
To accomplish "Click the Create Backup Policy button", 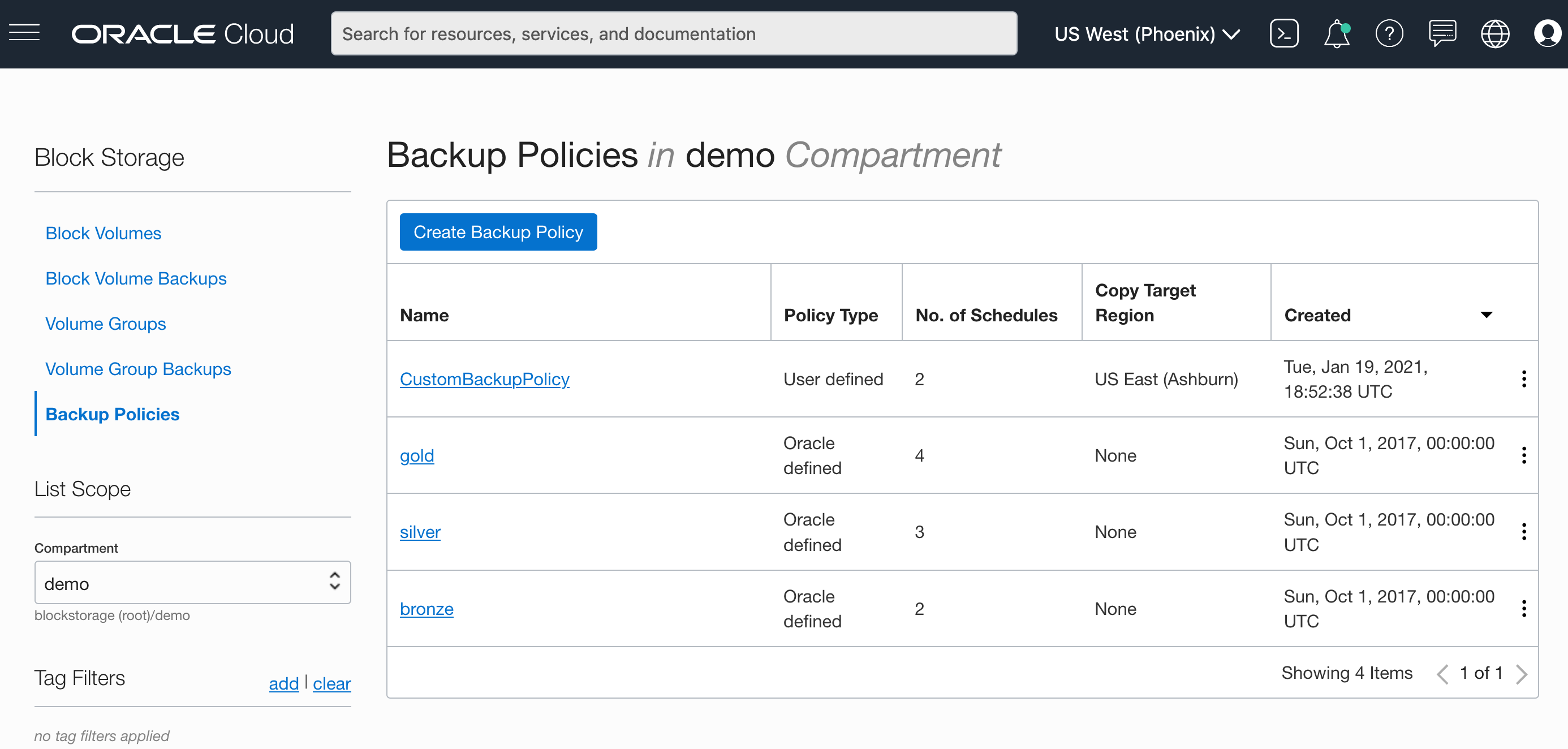I will (498, 231).
